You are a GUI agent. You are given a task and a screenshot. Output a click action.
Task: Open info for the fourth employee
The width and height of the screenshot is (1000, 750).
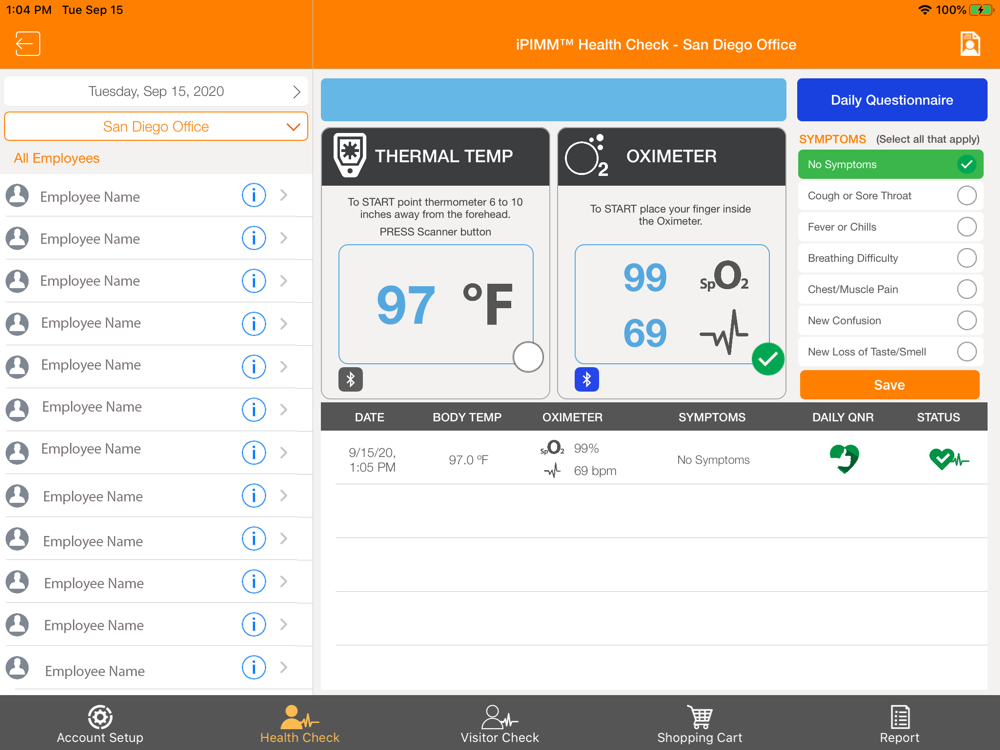[x=254, y=323]
